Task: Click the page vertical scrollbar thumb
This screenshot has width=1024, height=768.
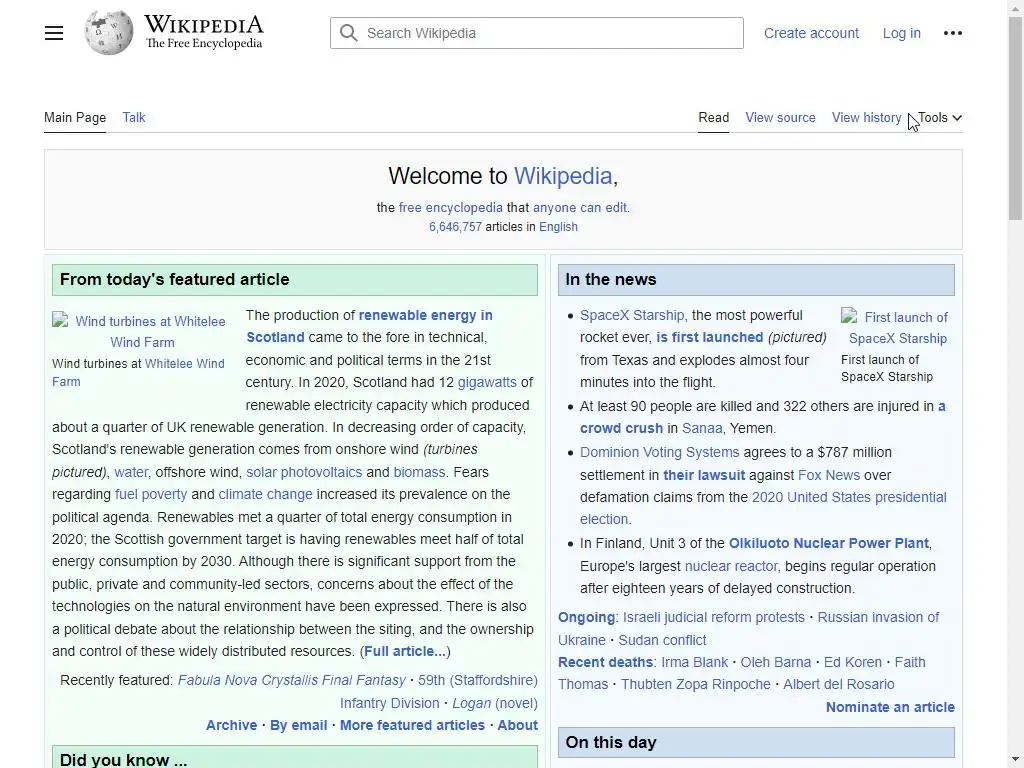Action: [x=1015, y=118]
